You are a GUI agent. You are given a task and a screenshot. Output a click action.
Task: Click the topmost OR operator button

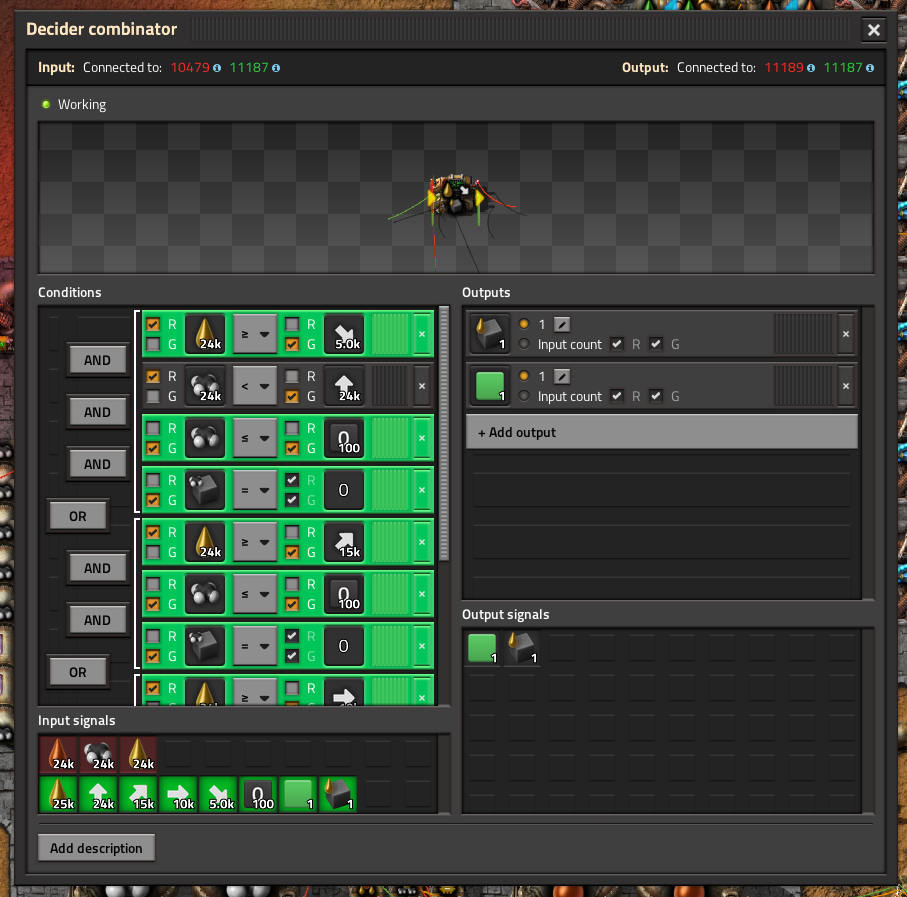coord(78,516)
